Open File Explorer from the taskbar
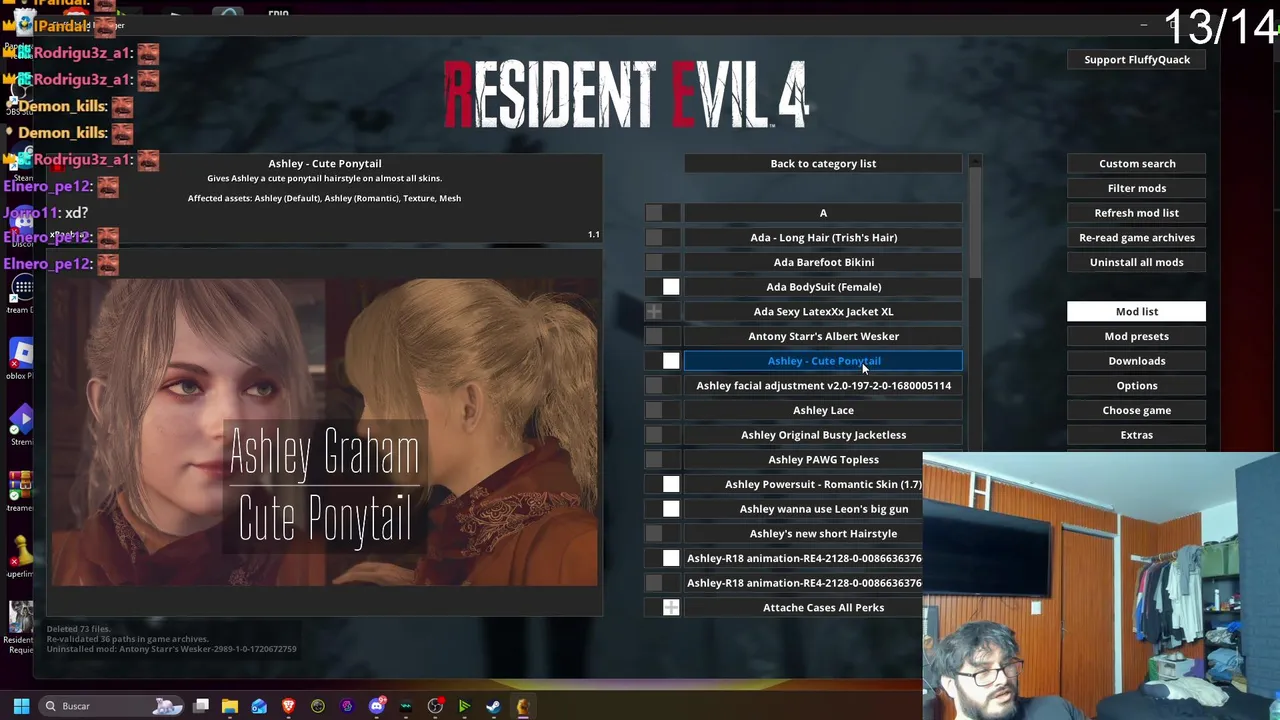The height and width of the screenshot is (720, 1280). coord(230,706)
